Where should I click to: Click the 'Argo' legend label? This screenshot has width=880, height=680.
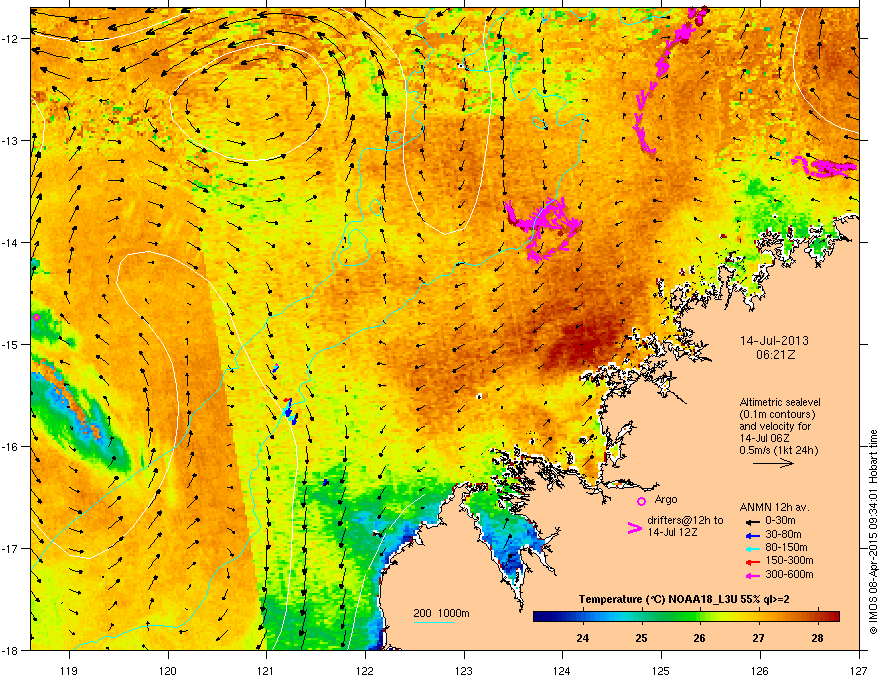point(666,499)
